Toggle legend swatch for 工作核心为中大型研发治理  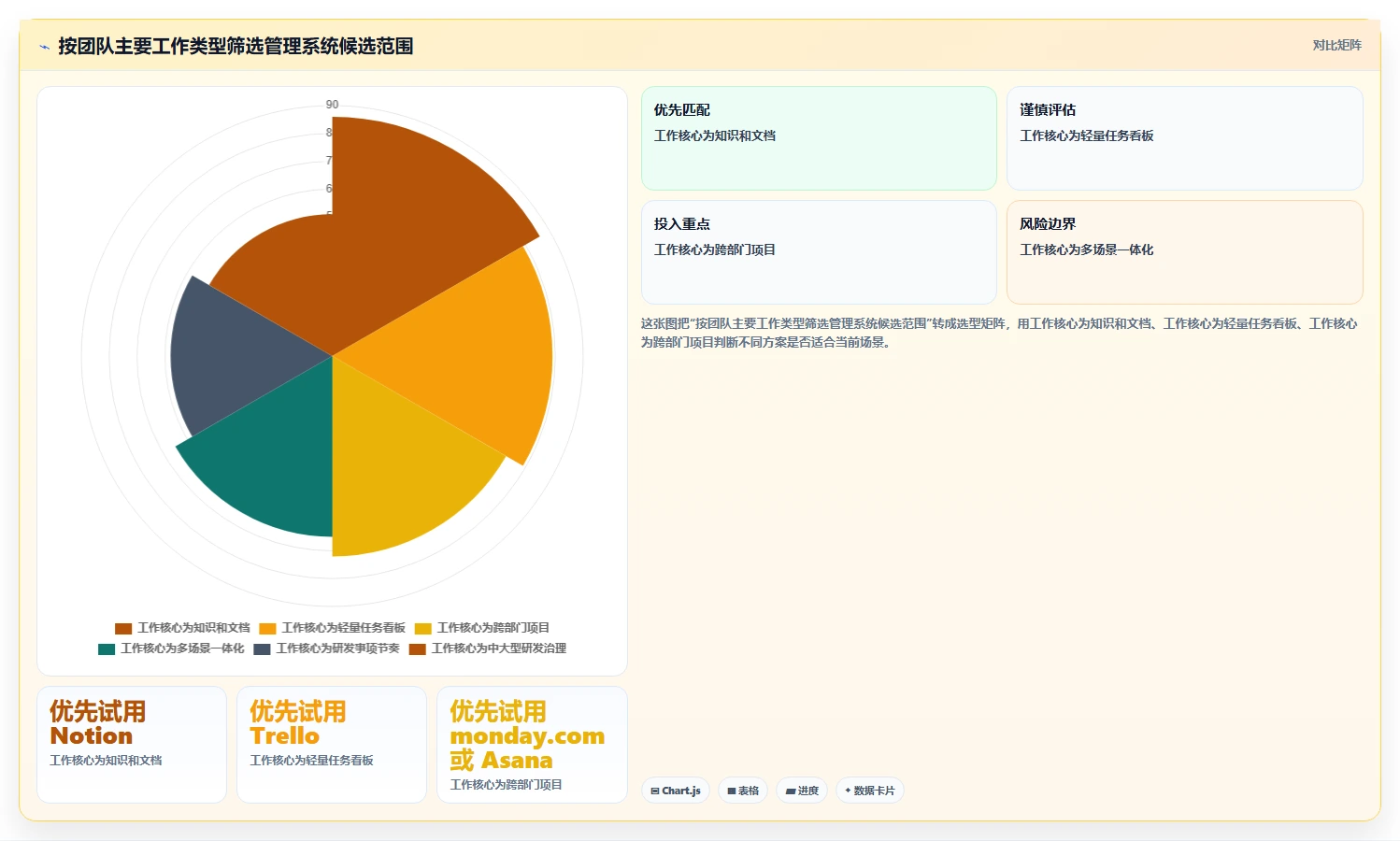(x=417, y=649)
